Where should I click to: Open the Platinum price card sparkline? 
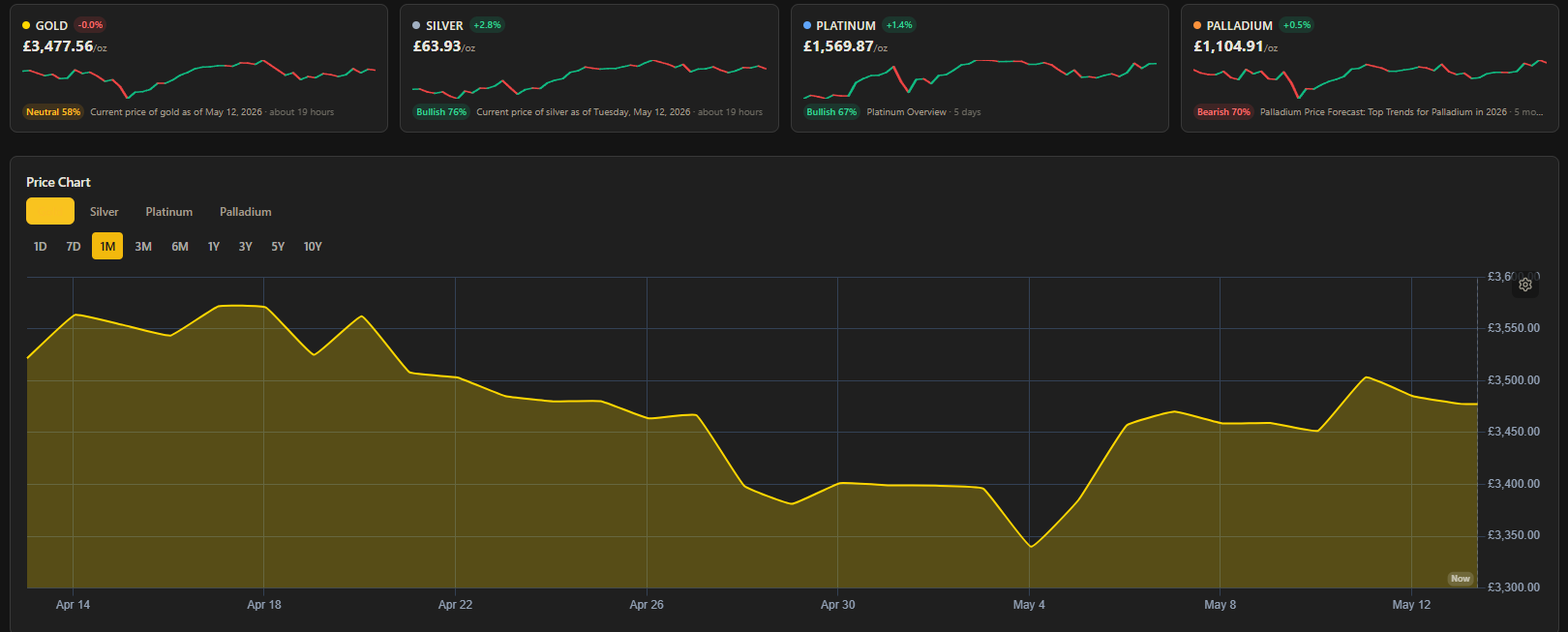pos(980,79)
